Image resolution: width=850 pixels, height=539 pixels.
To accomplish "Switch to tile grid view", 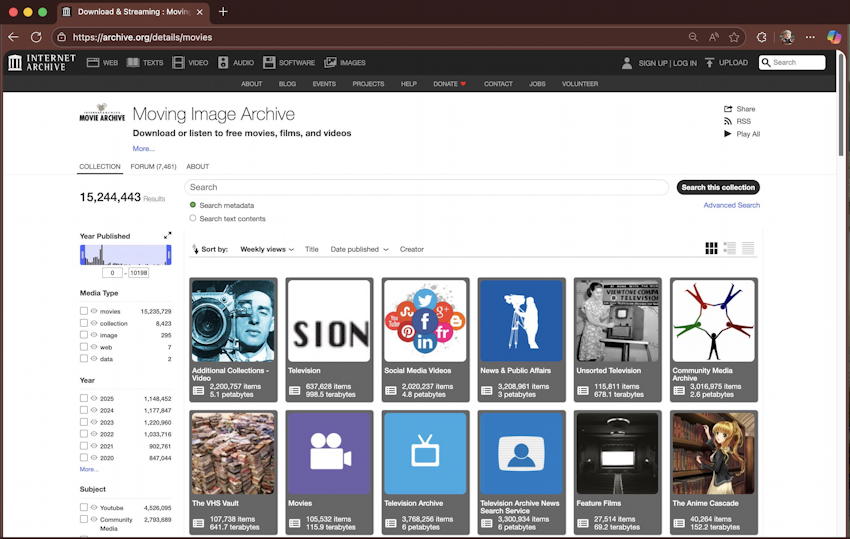I will pyautogui.click(x=711, y=248).
